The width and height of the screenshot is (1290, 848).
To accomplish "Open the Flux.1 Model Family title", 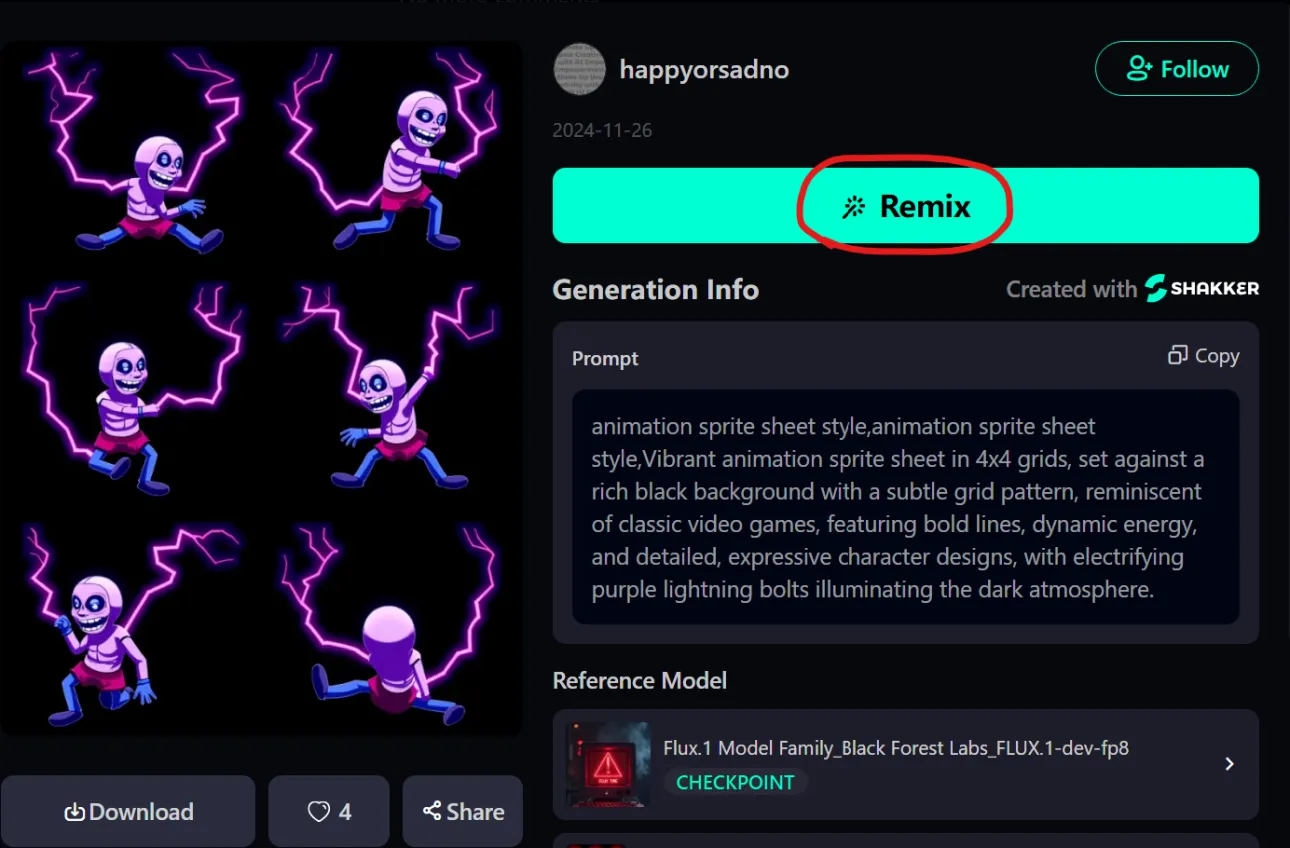I will coord(895,748).
